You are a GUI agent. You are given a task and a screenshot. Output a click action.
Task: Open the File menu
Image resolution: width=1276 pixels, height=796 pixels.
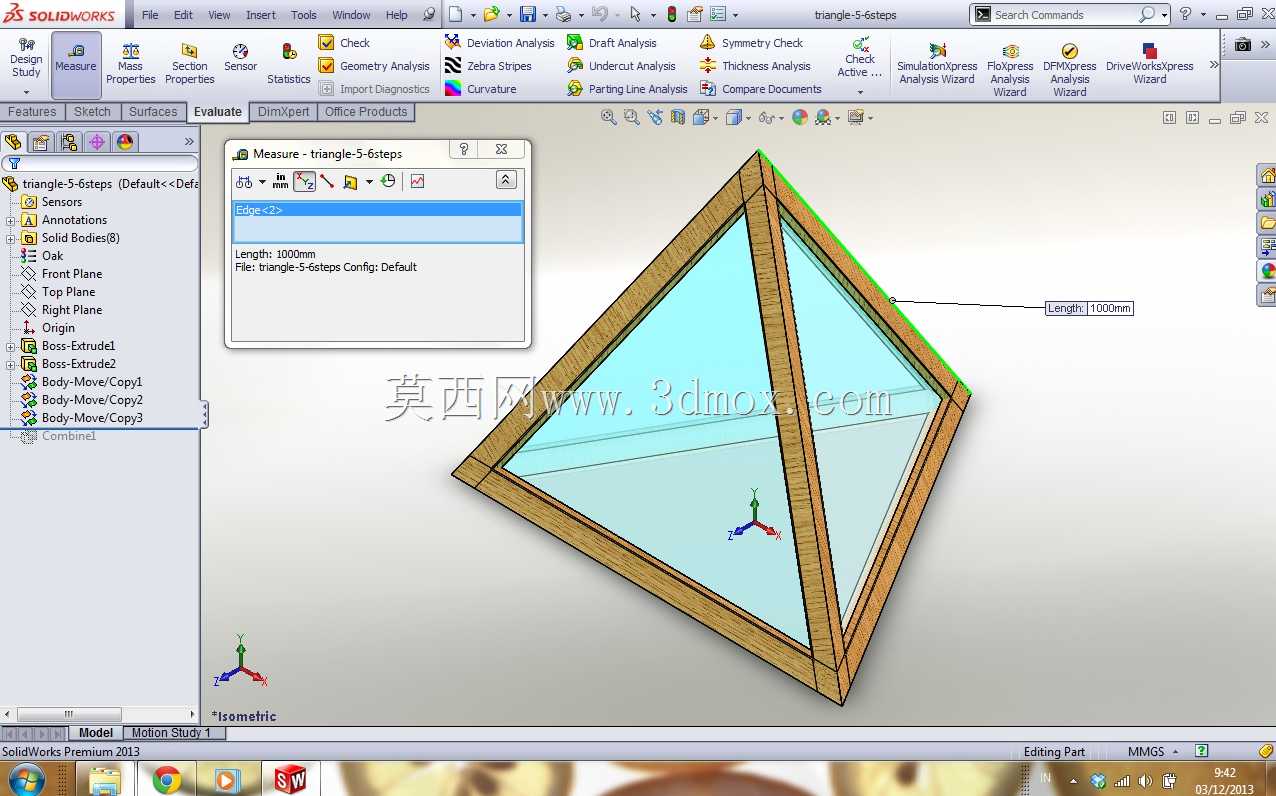150,15
